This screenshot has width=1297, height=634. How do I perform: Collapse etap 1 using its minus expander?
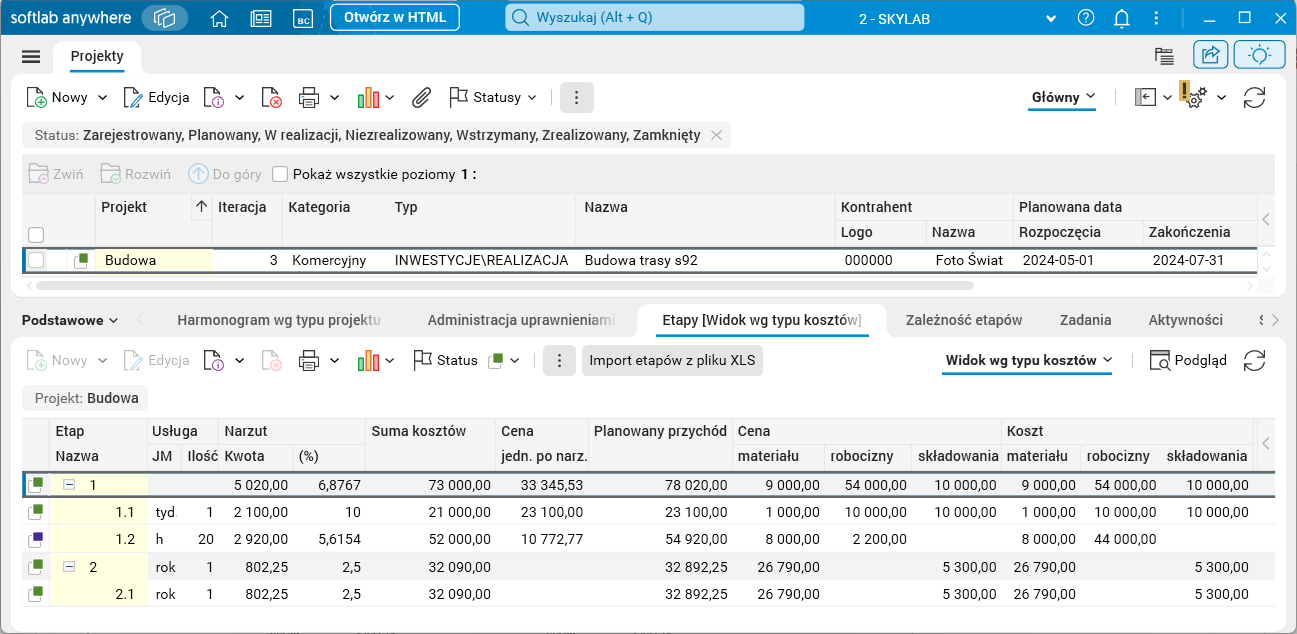point(67,484)
